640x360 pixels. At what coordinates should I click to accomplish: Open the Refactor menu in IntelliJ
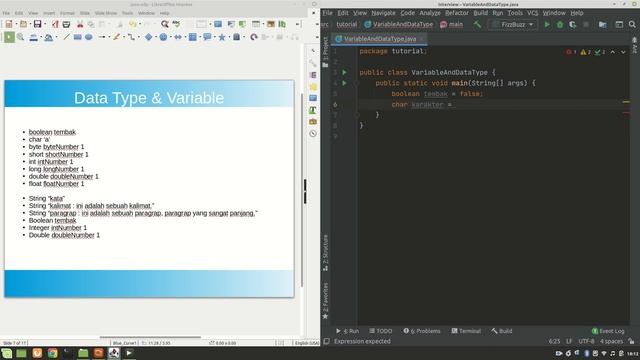coord(457,13)
